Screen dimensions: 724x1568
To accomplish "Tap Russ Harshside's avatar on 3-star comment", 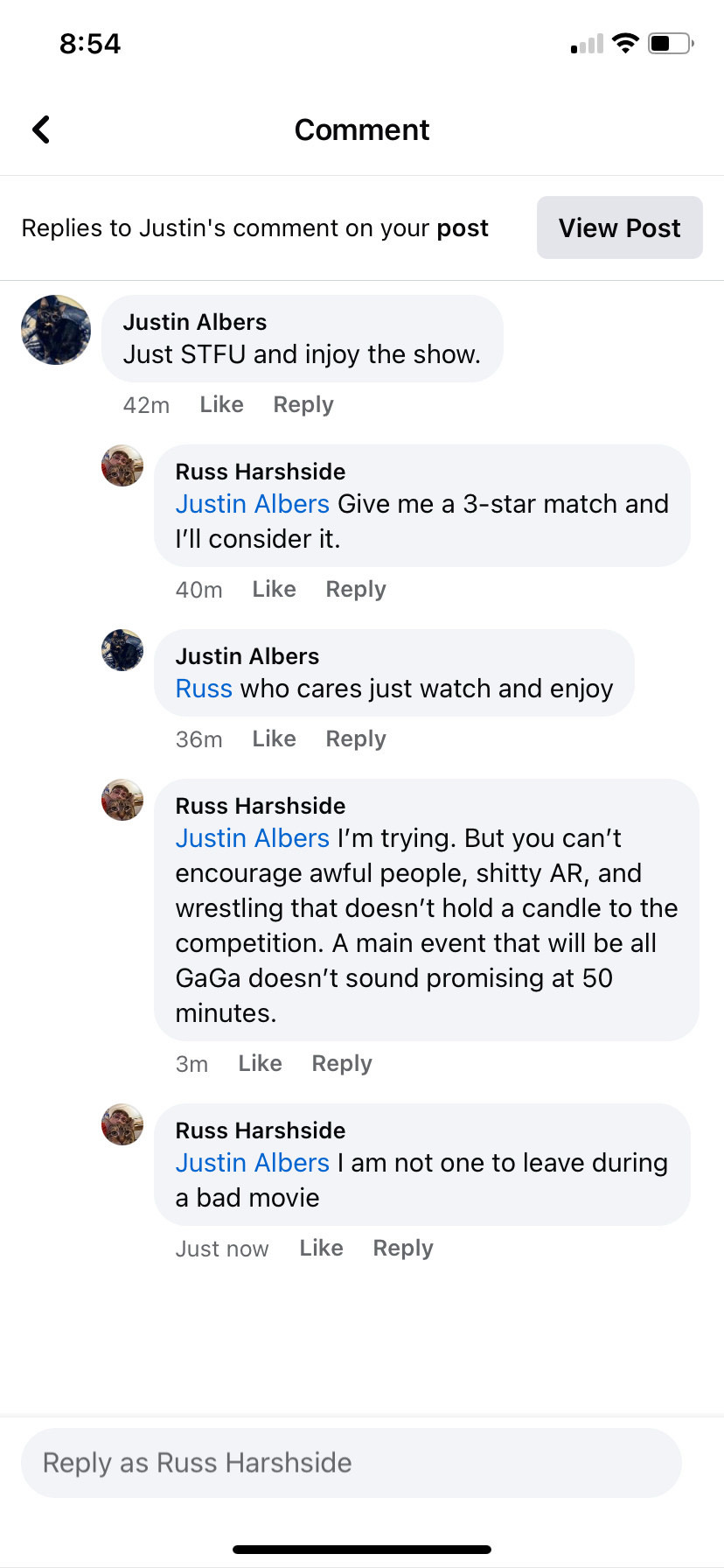I will click(122, 465).
